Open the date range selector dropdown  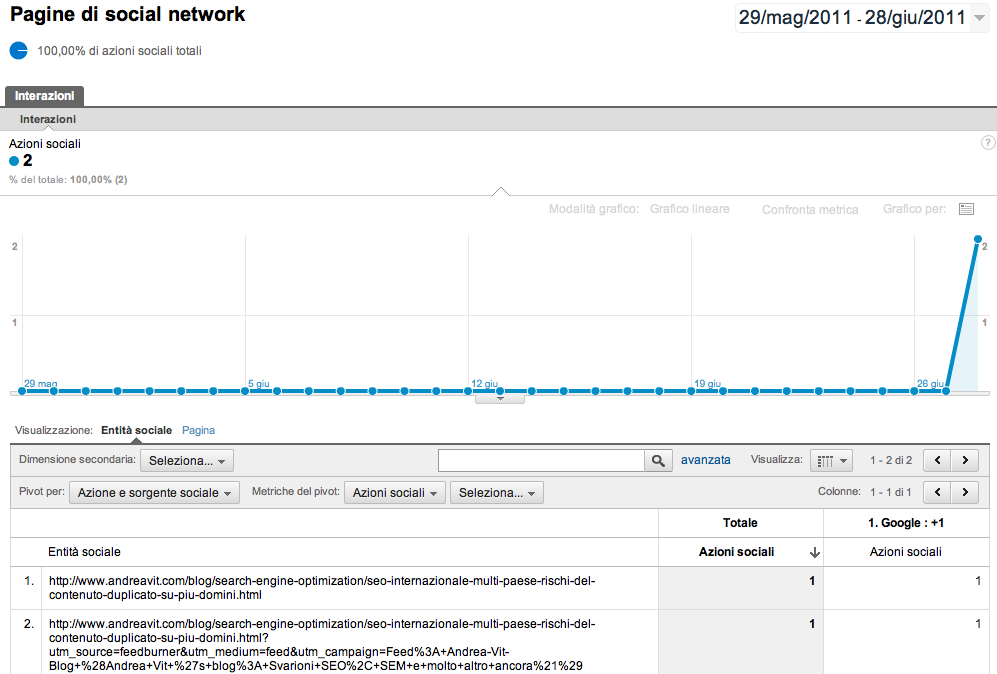tap(862, 16)
